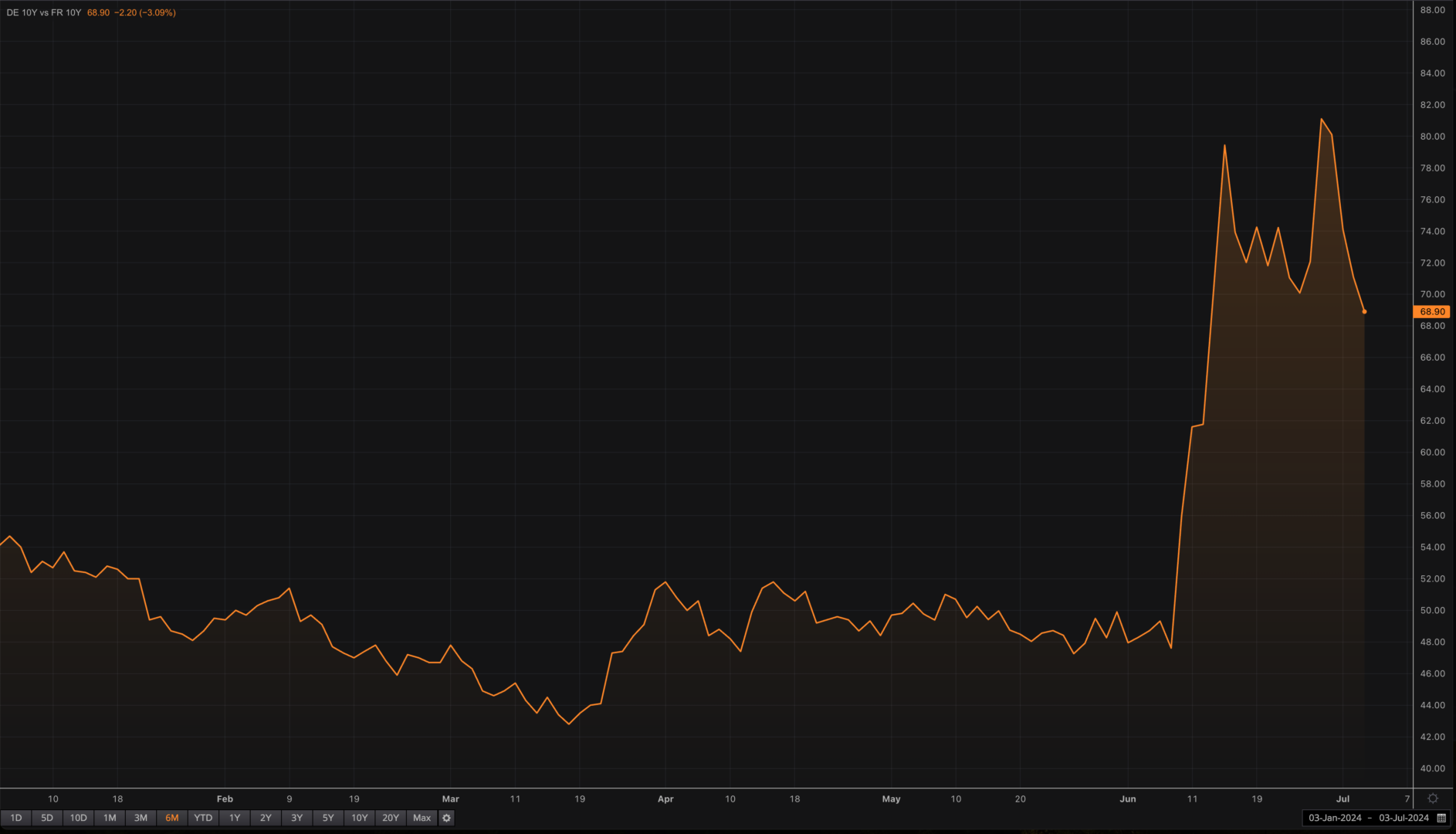Set chart range to 2Y

(266, 818)
